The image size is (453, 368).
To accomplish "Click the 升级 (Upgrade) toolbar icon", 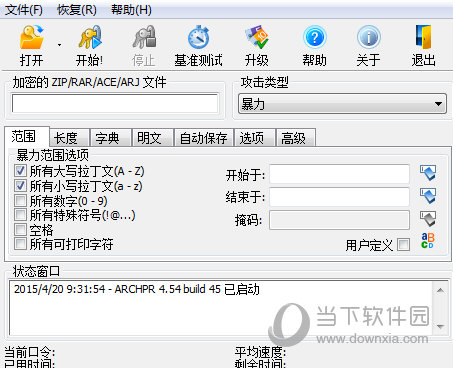I will (x=257, y=37).
